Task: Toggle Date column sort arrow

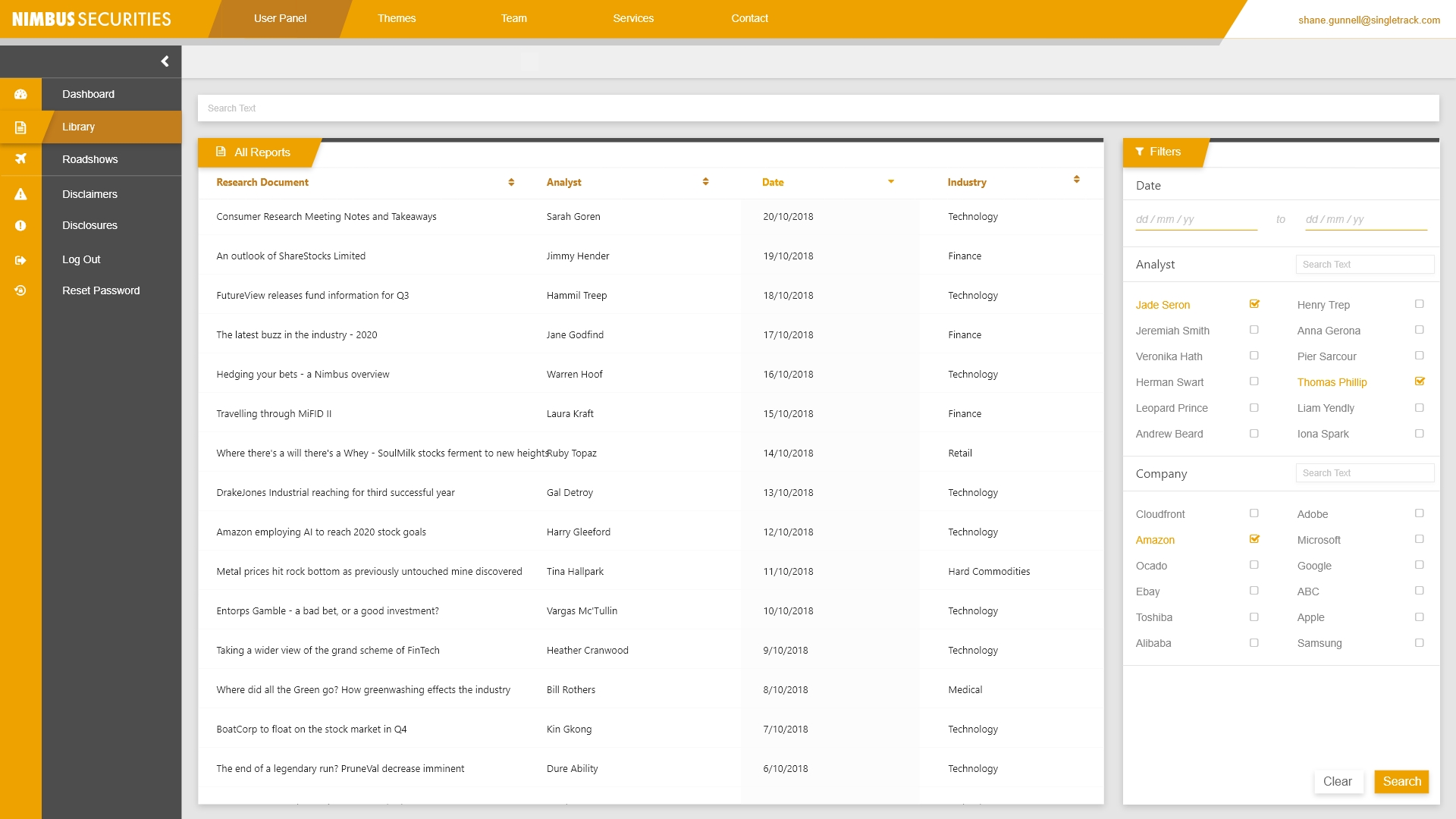Action: (x=891, y=181)
